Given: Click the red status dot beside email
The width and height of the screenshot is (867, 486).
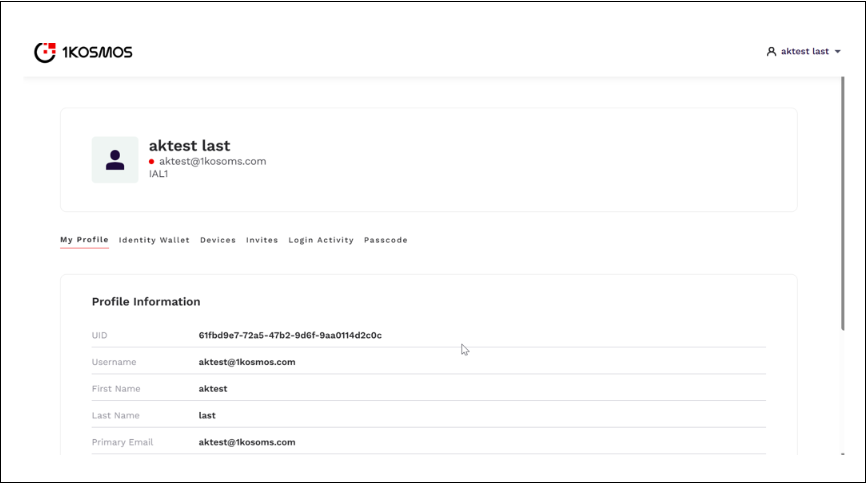Looking at the screenshot, I should tap(152, 161).
